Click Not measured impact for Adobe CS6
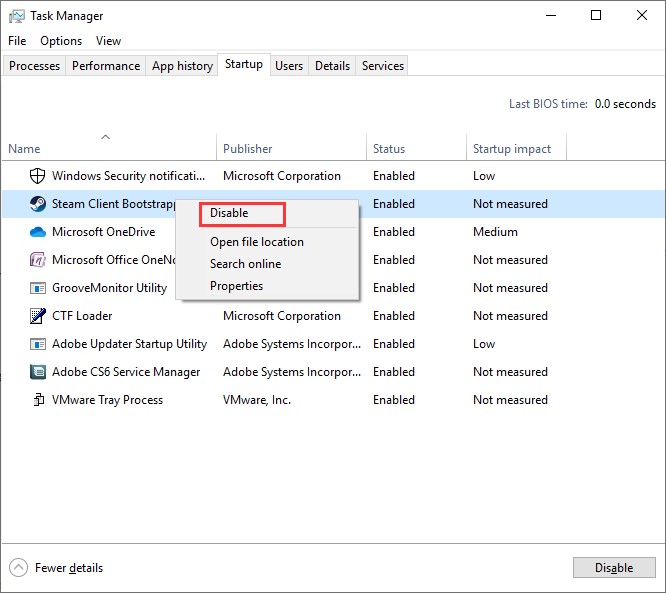The image size is (666, 593). coord(510,372)
